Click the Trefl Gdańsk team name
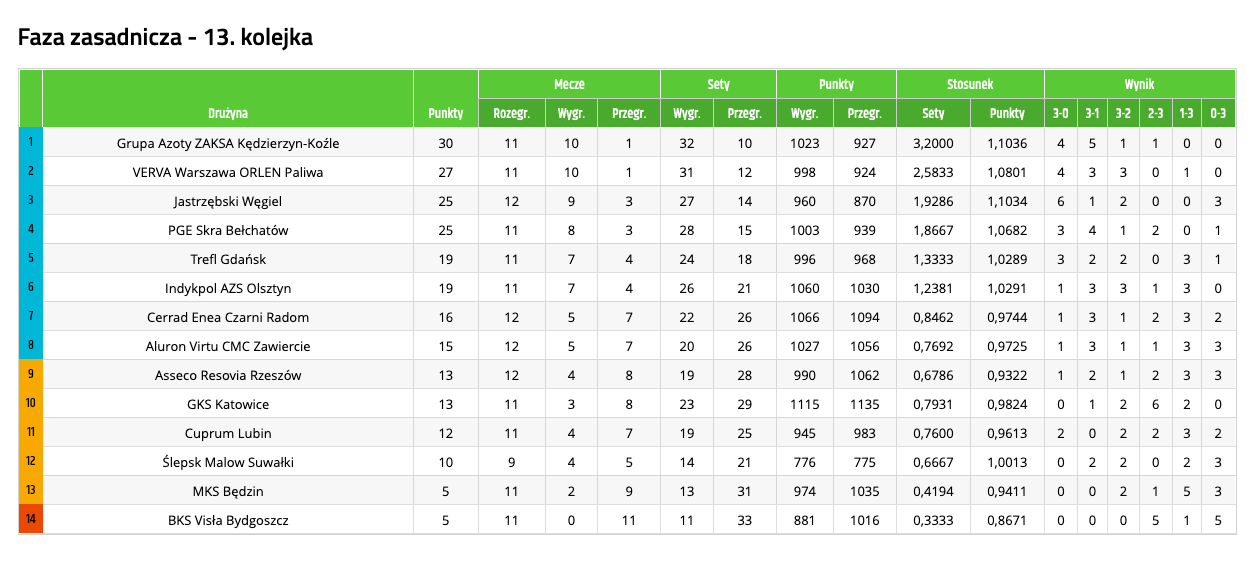This screenshot has width=1255, height=570. (x=228, y=259)
